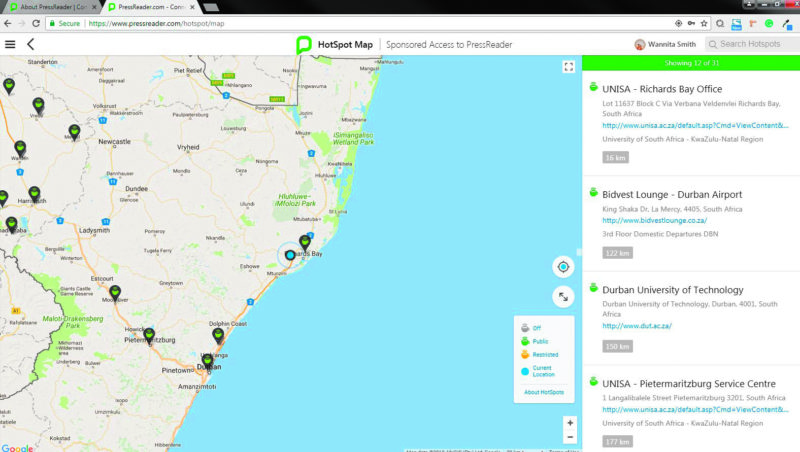Click the back arrow in the header
The width and height of the screenshot is (800, 452).
click(31, 44)
